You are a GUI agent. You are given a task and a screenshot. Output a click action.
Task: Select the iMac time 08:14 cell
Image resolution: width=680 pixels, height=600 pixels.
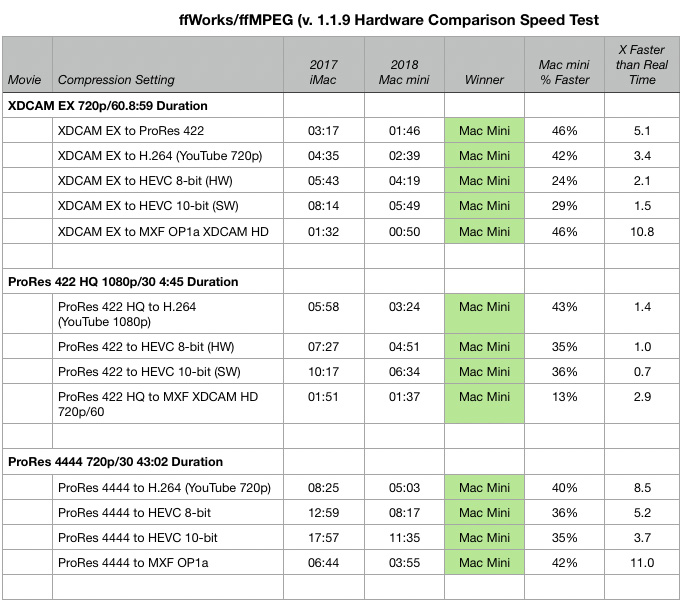point(324,205)
